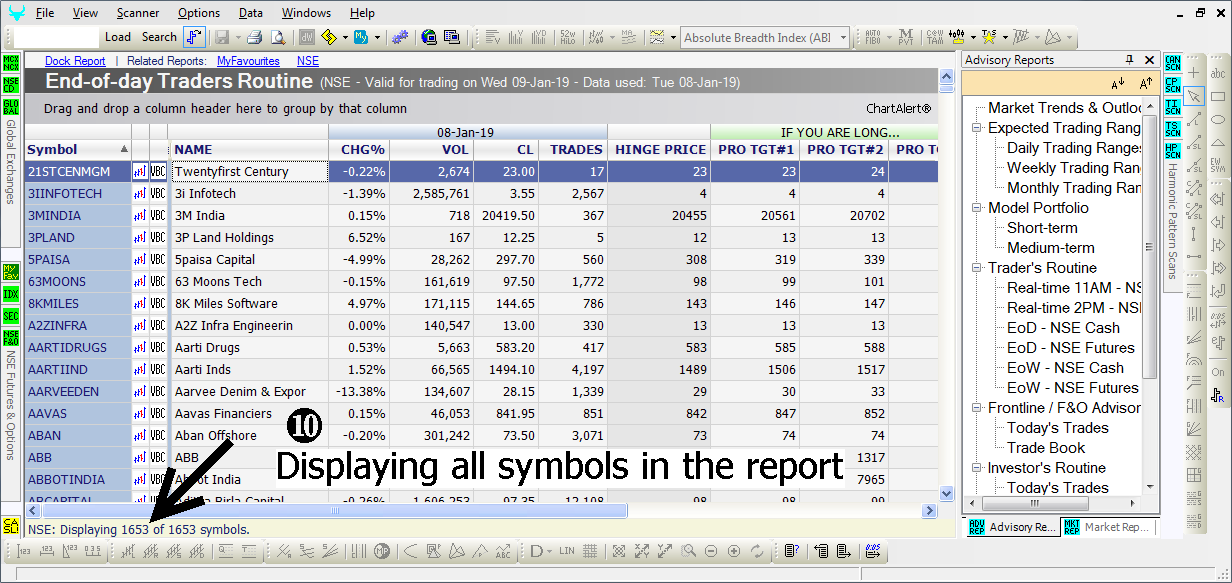The image size is (1232, 583).
Task: Click the zoom out minus icon in bottom toolbar
Action: coord(711,551)
